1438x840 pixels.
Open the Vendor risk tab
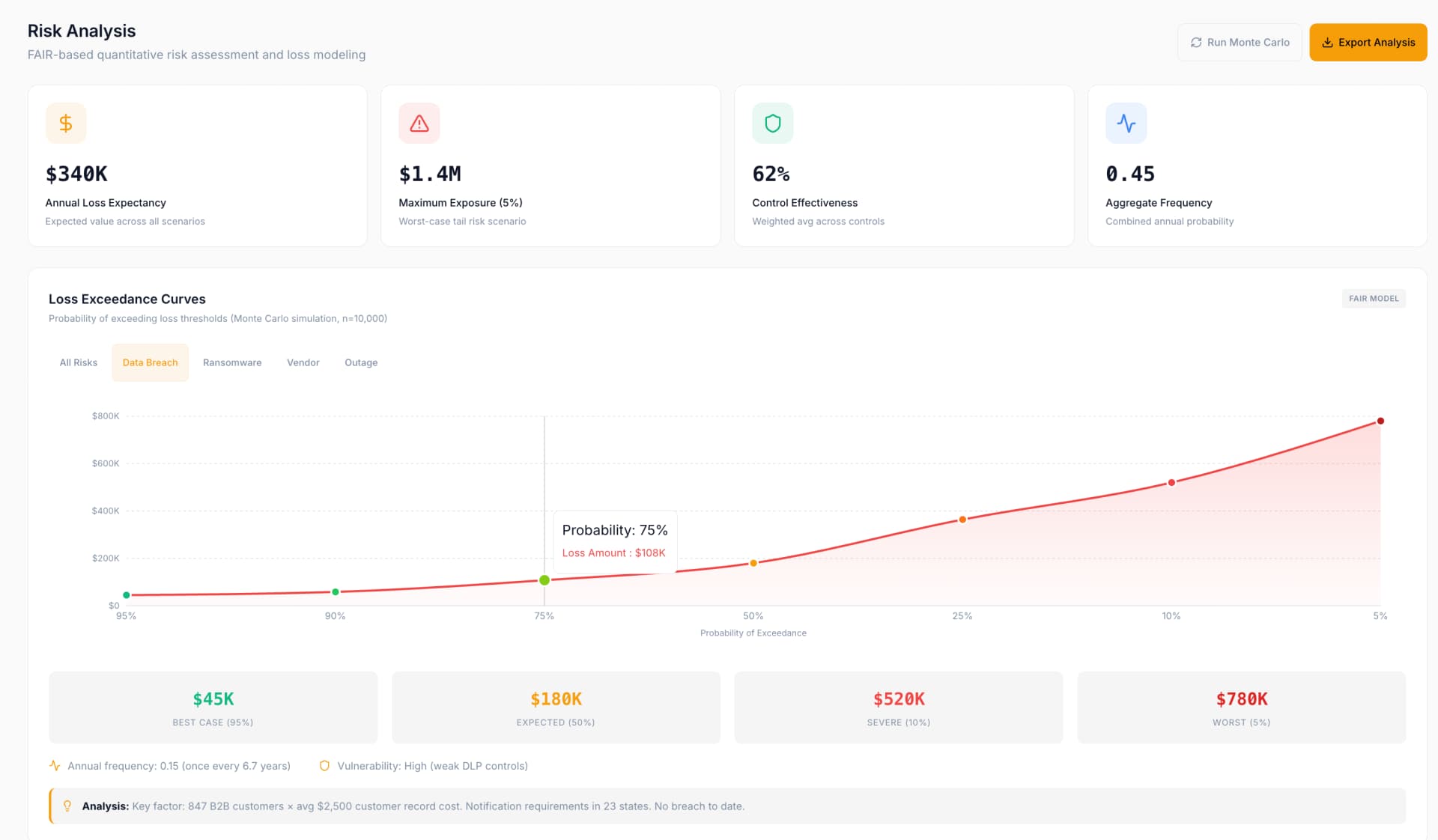(x=303, y=362)
